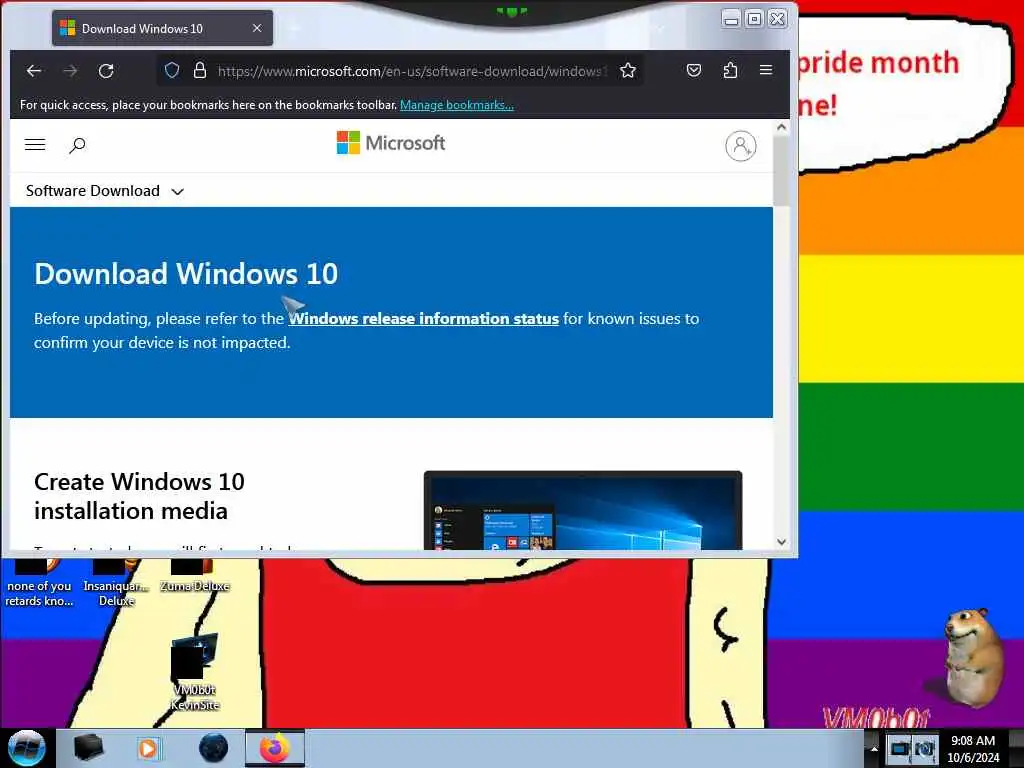Open the dark globe taskbar icon
1024x768 pixels.
(214, 748)
